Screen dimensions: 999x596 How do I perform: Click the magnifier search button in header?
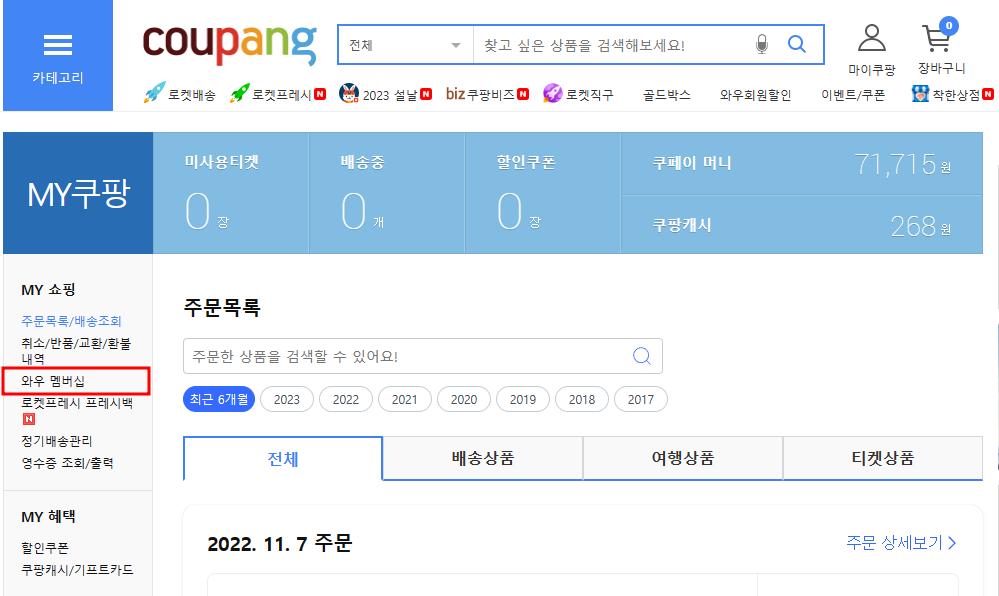click(796, 45)
